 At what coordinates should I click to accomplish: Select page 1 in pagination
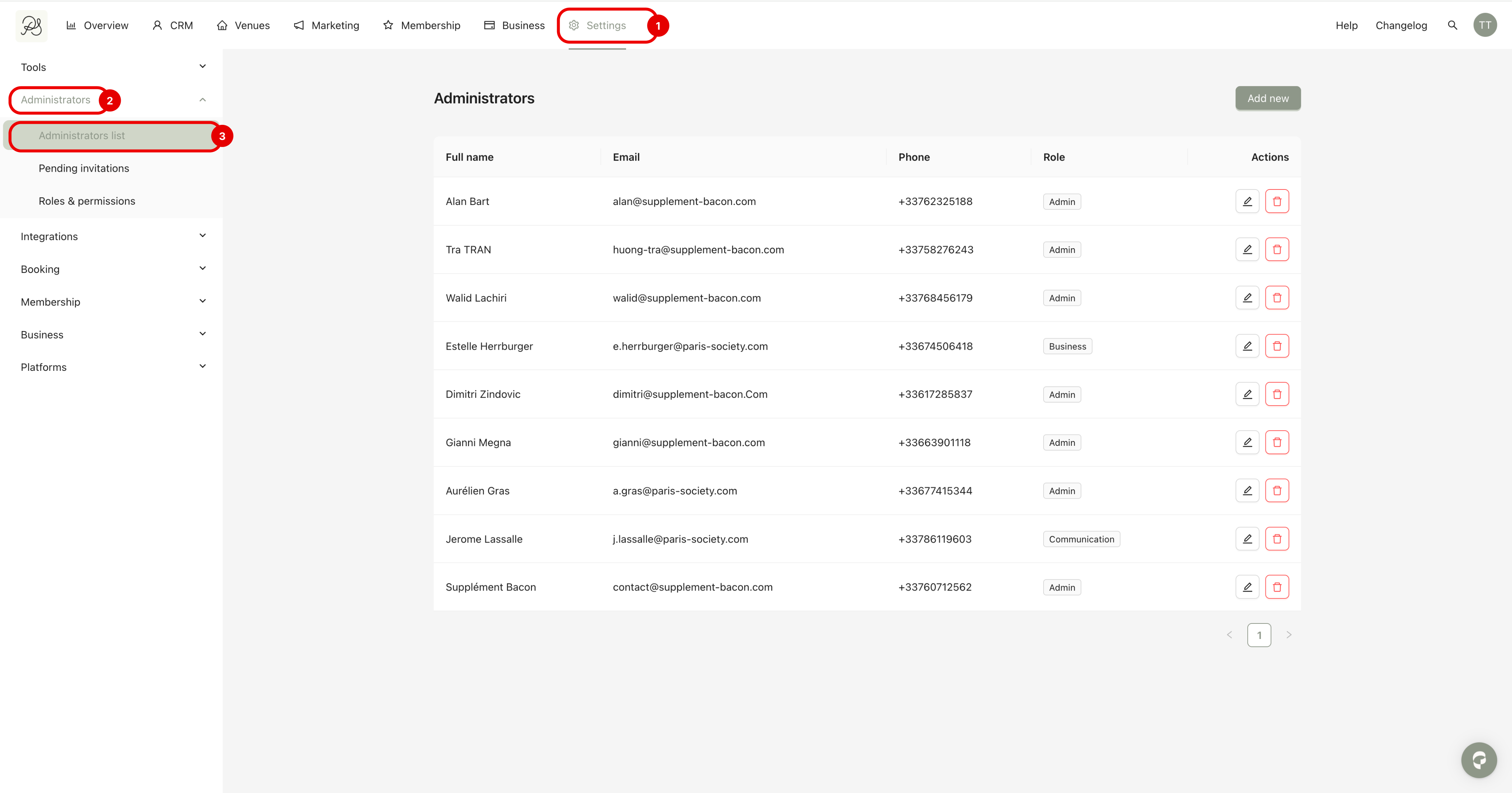coord(1259,635)
